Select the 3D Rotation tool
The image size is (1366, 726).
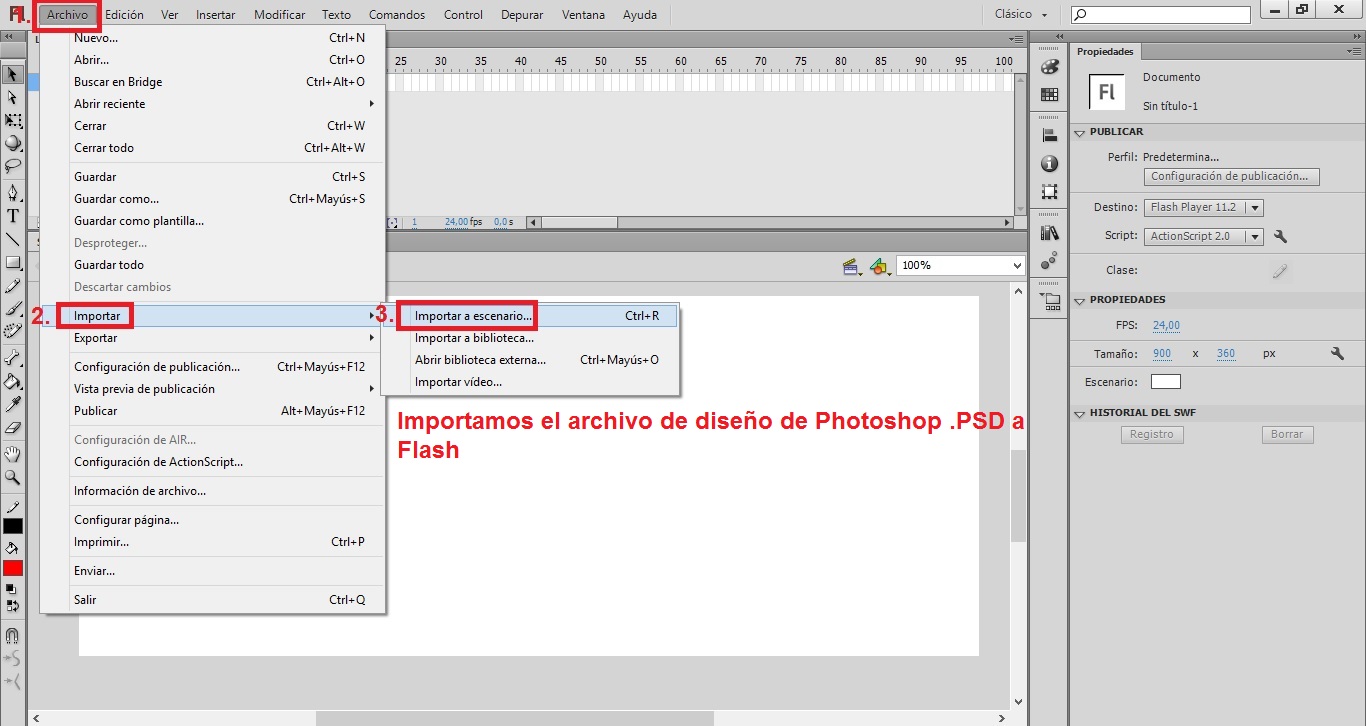click(13, 143)
